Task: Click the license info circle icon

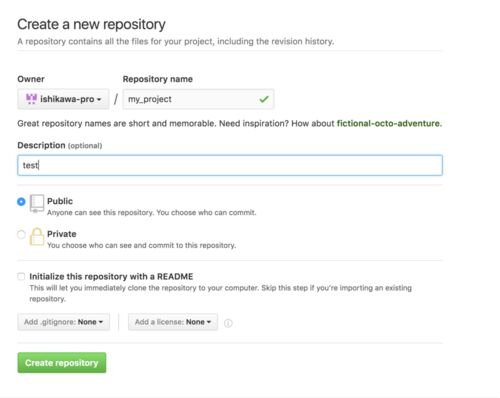Action: coord(228,323)
